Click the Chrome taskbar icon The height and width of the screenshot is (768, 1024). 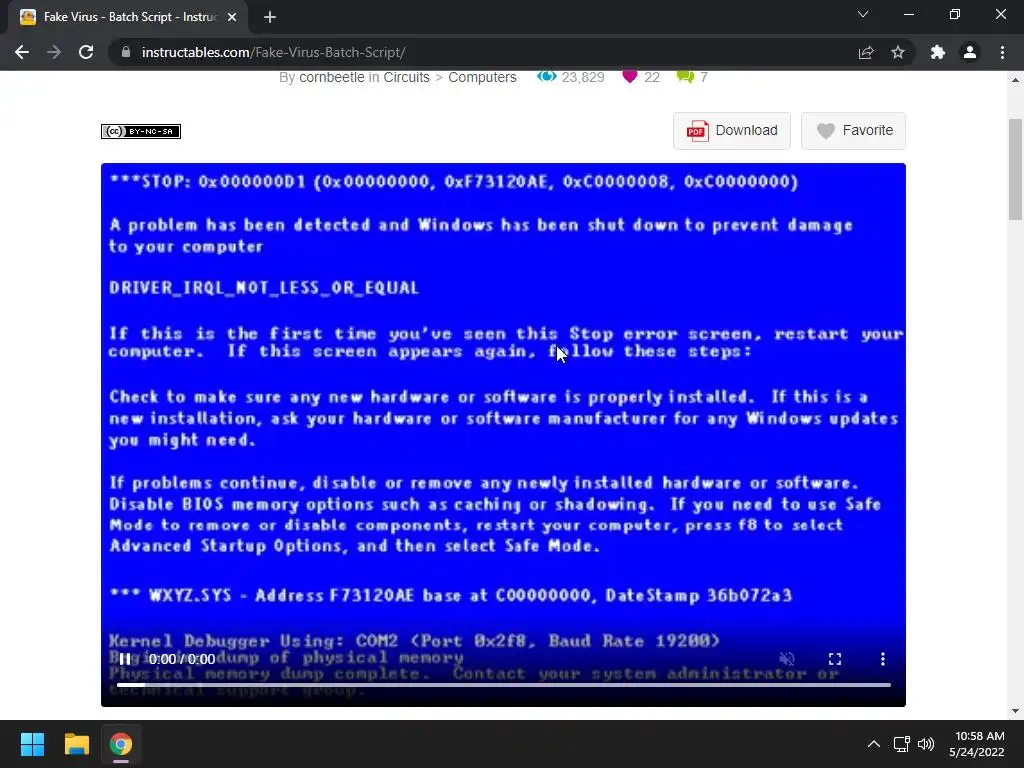pos(121,744)
